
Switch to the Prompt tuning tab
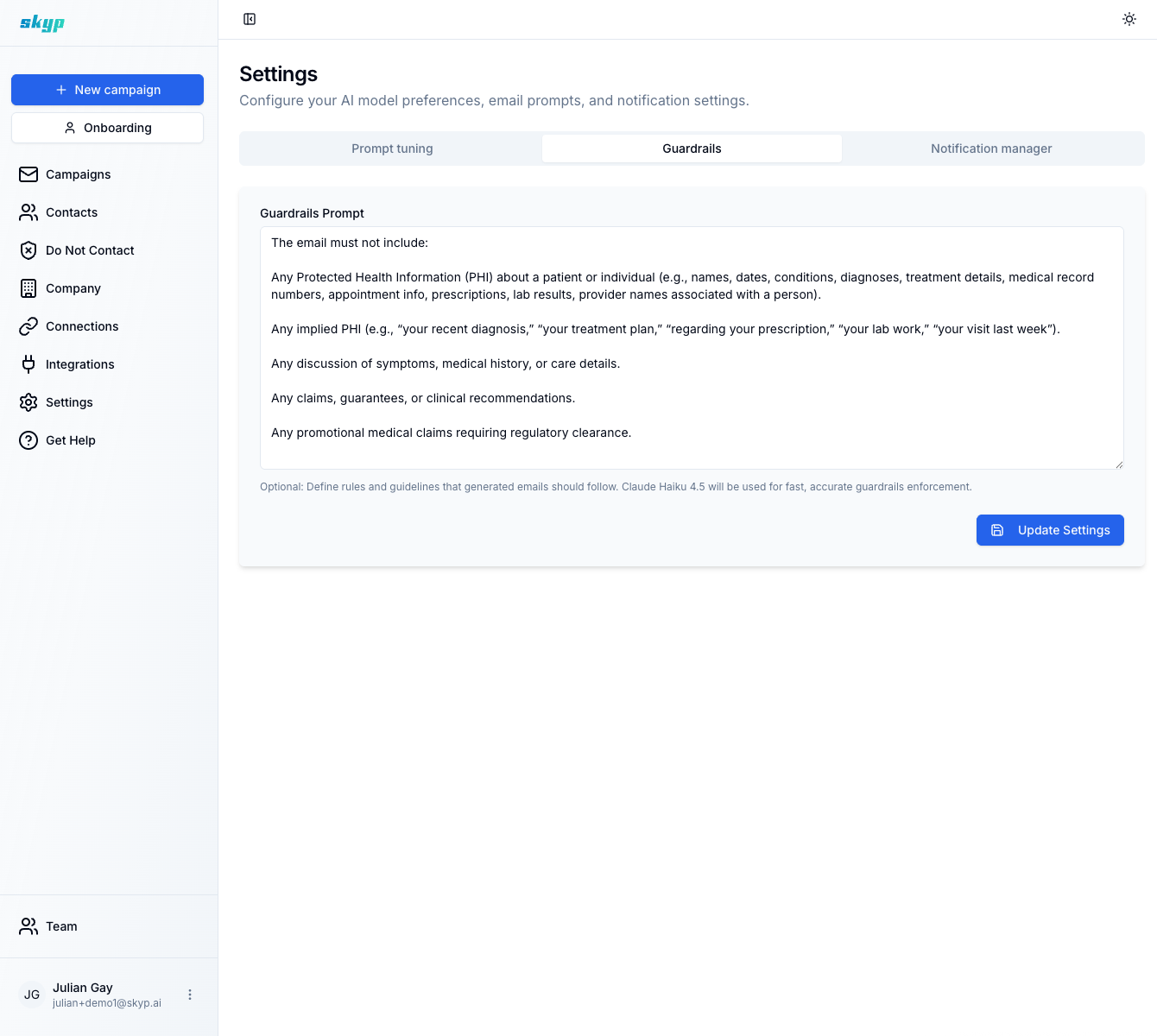391,148
